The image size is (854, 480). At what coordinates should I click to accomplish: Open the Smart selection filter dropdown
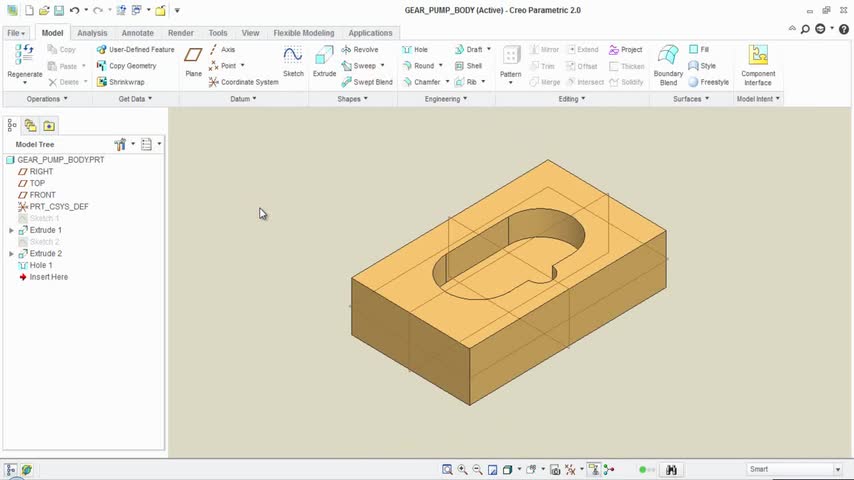[x=838, y=469]
